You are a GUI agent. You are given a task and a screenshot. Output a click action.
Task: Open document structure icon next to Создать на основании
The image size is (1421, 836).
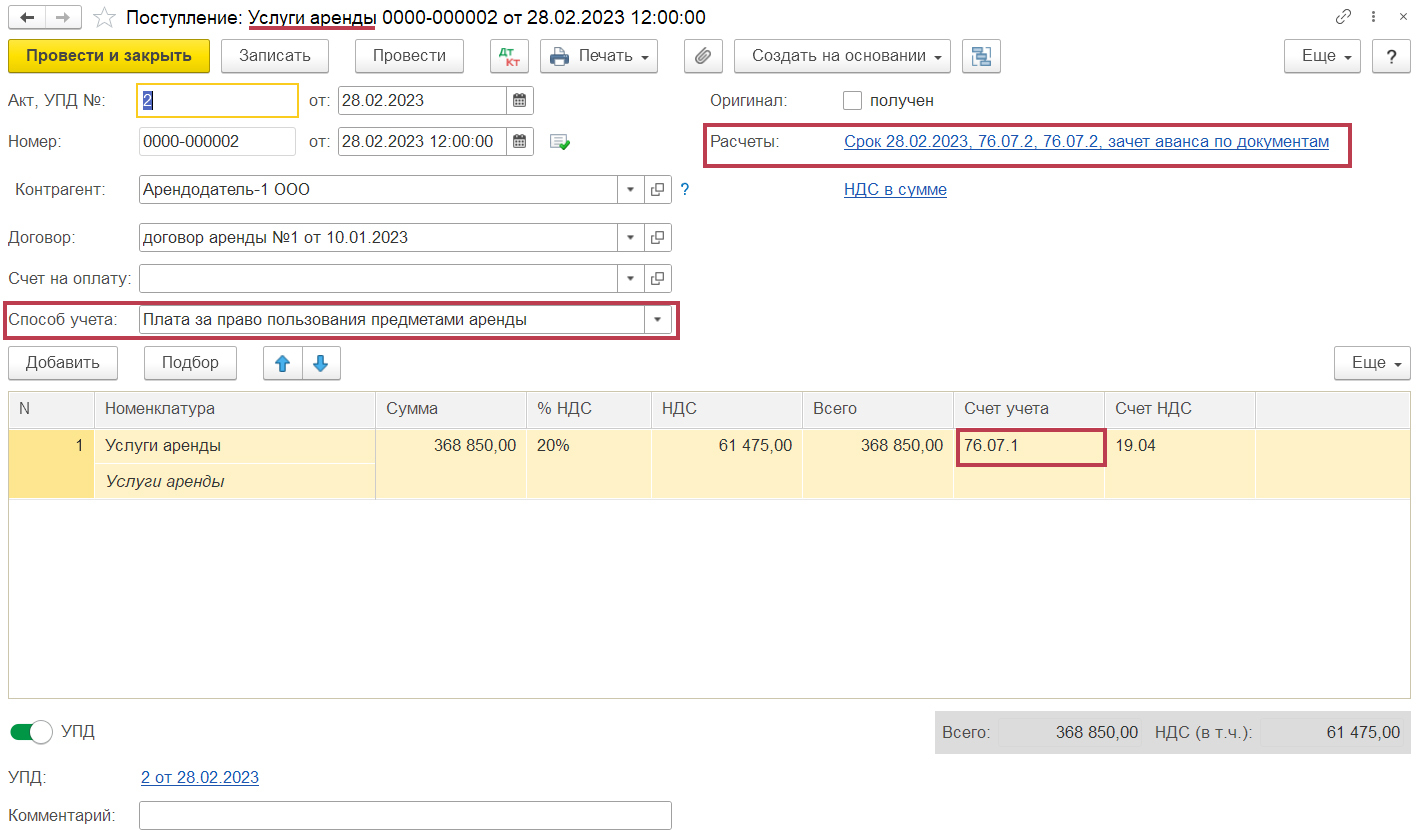click(981, 56)
